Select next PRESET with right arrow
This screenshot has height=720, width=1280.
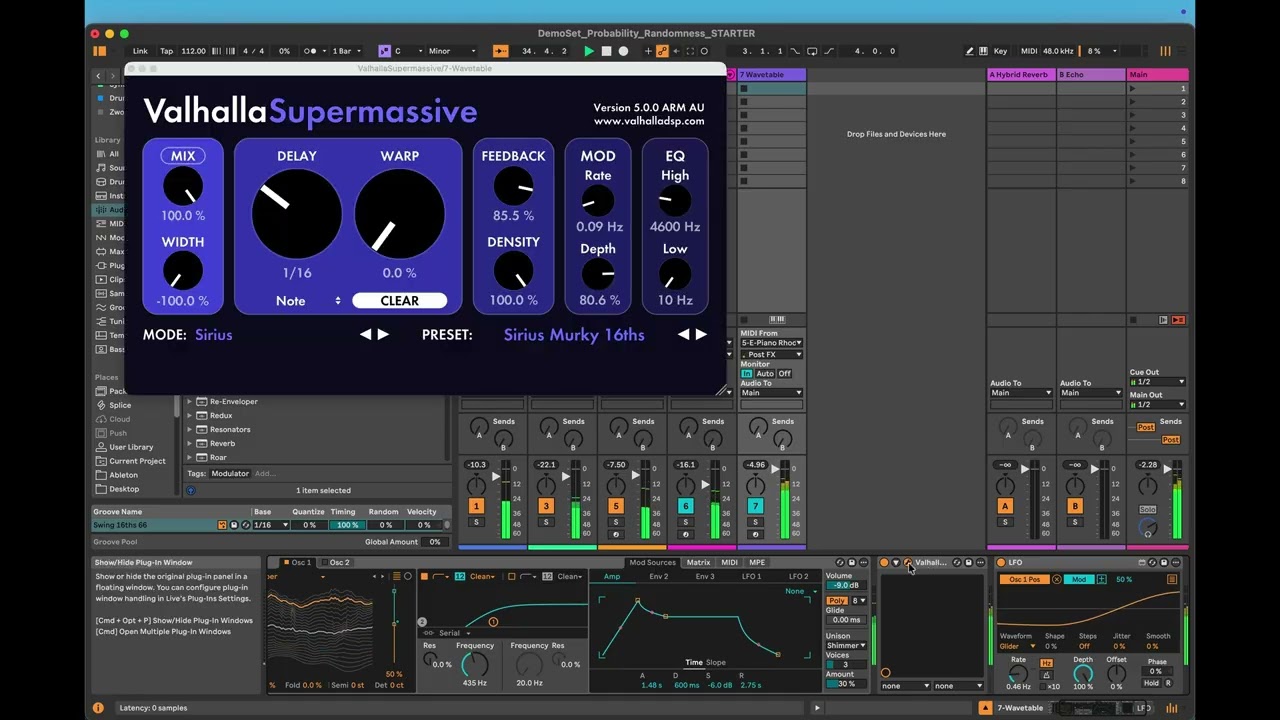click(x=700, y=335)
